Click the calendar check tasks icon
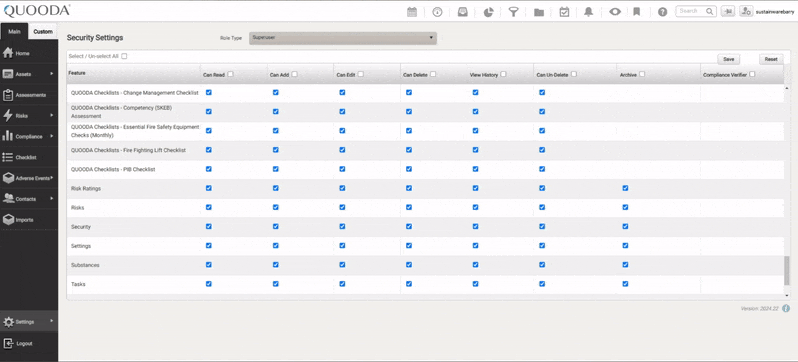The height and width of the screenshot is (362, 798). coord(564,12)
